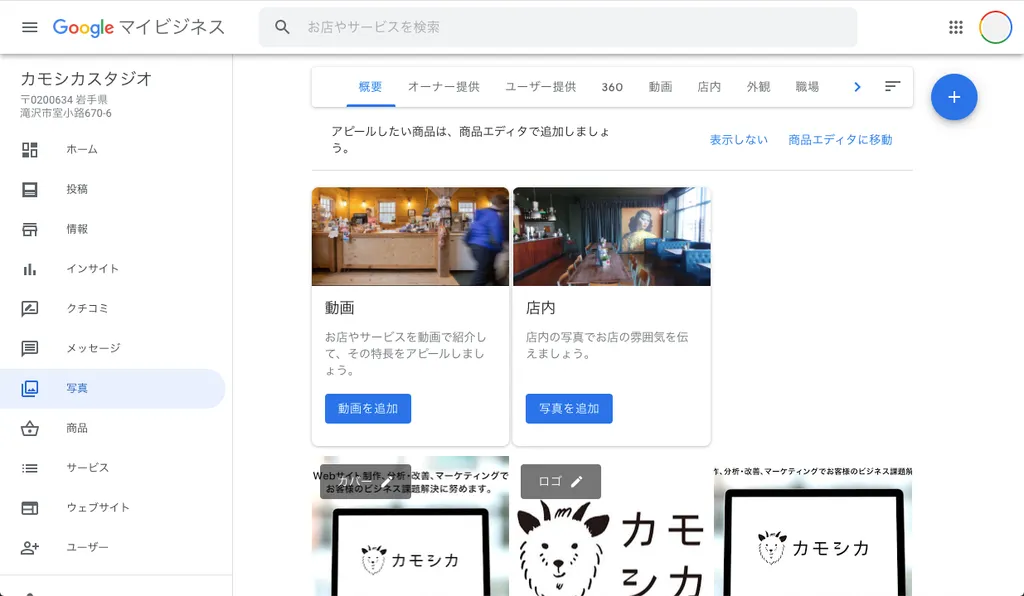
Task: Click the list icon beside サービス
Action: tap(29, 468)
